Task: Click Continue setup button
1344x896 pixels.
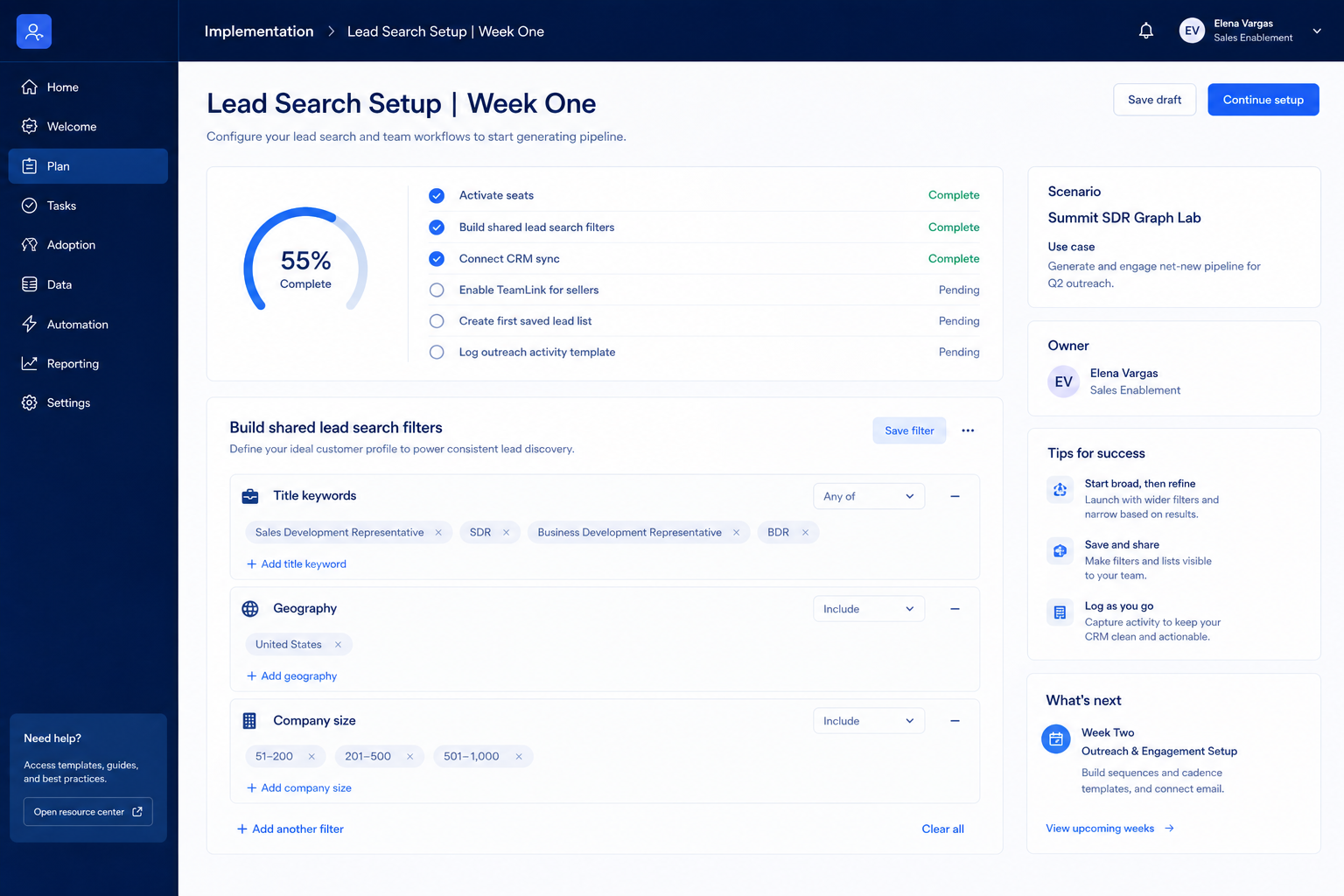Action: [1263, 100]
